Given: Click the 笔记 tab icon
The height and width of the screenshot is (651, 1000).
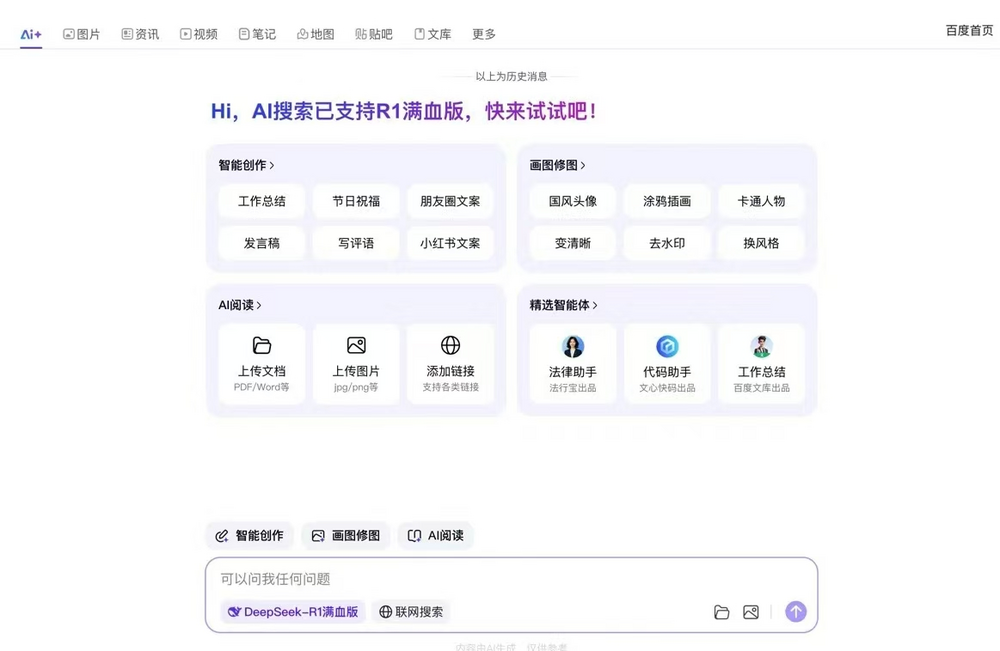Looking at the screenshot, I should tap(244, 34).
